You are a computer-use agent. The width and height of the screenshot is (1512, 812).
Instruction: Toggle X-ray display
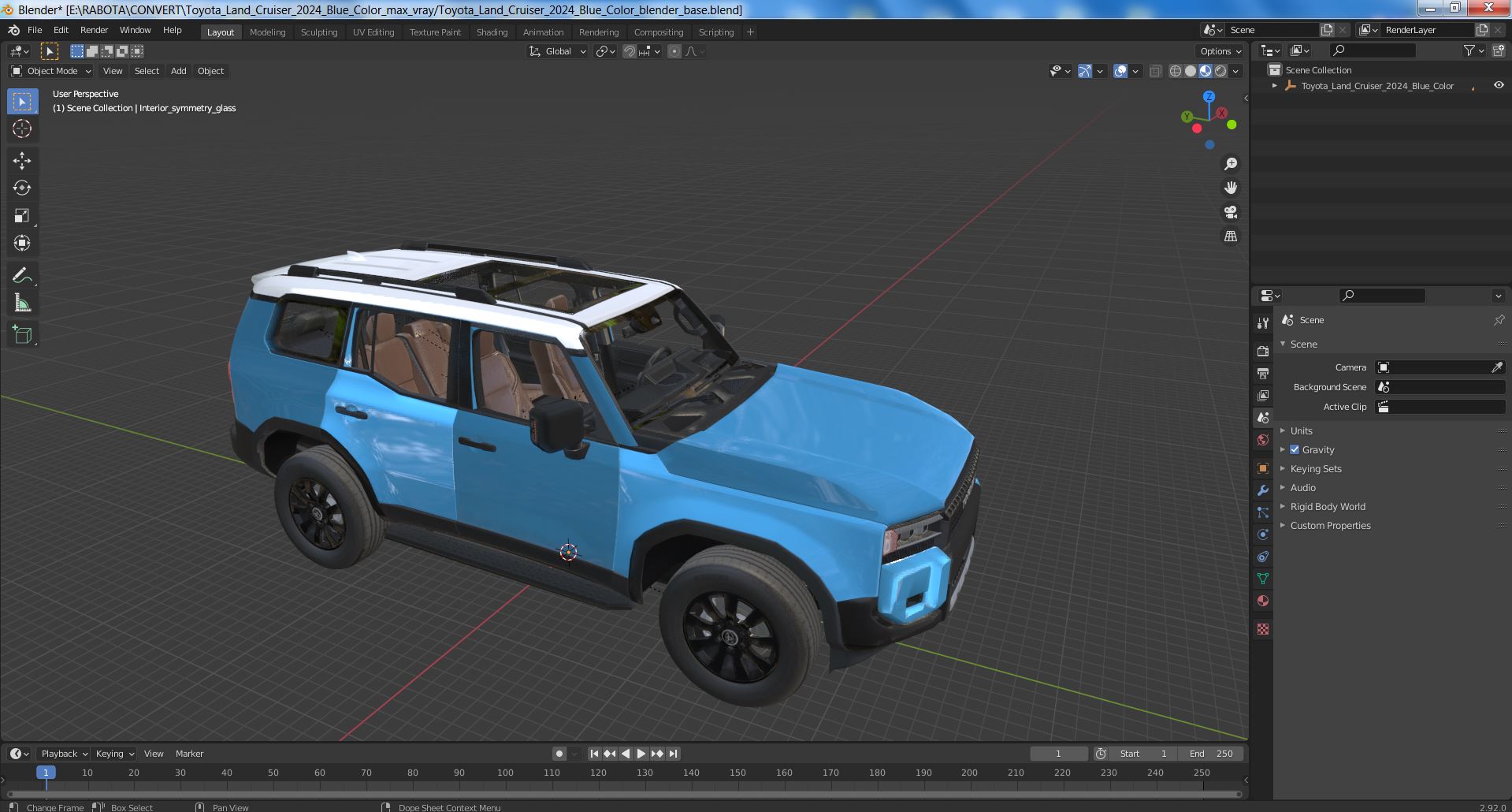1155,71
